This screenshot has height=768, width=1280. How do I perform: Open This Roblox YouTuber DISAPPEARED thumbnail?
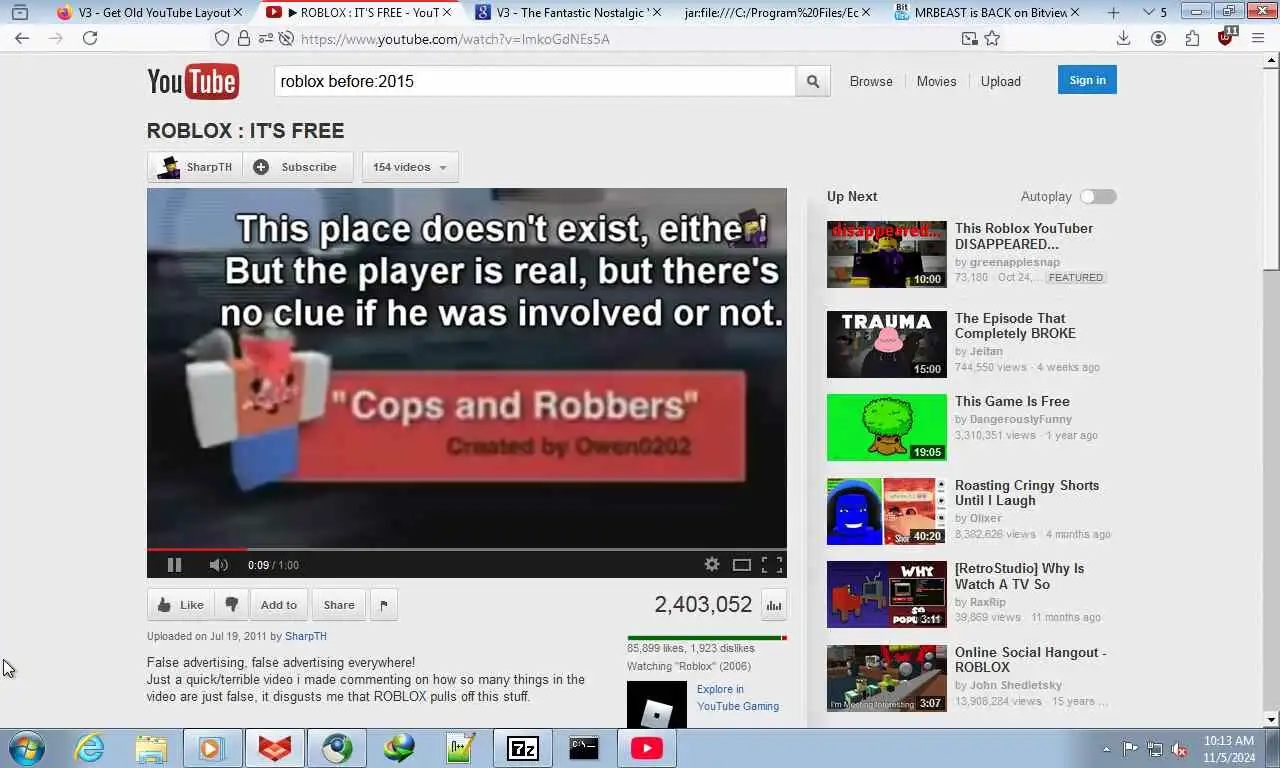[x=886, y=254]
